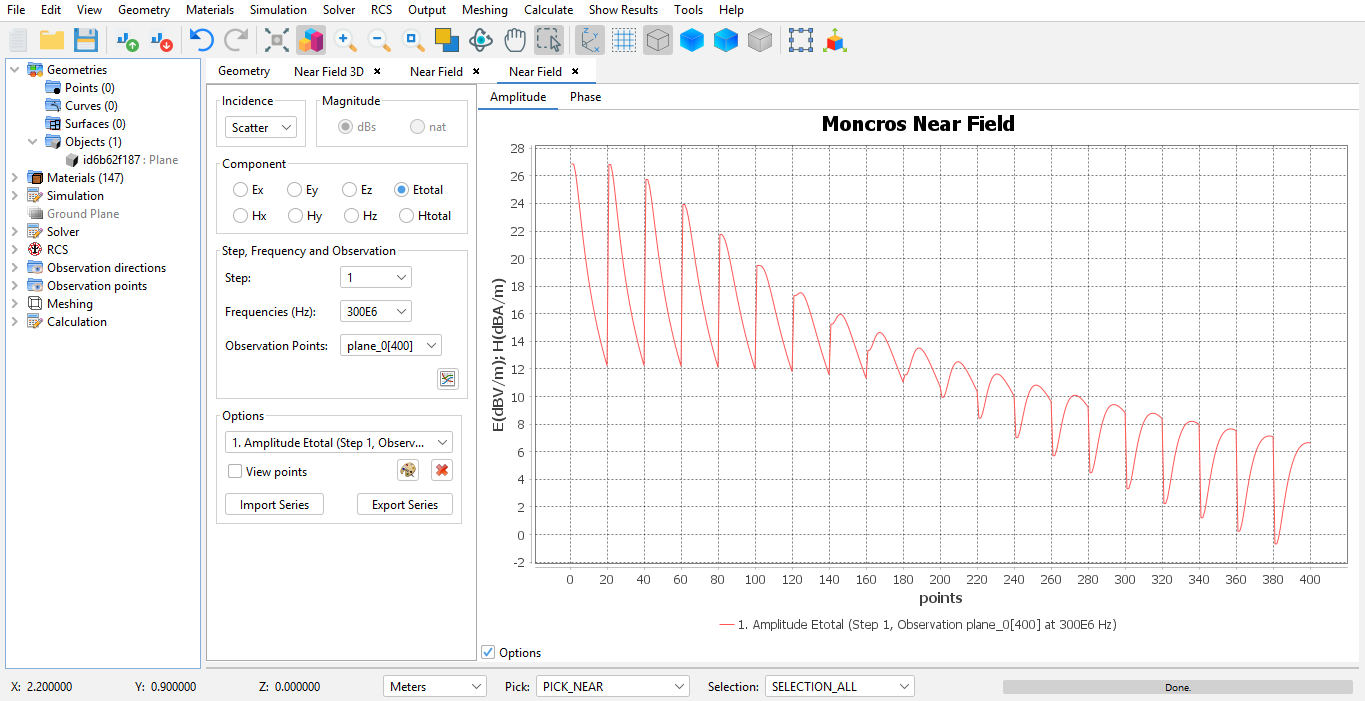Select the Ex component radio button
Image resolution: width=1365 pixels, height=701 pixels.
(x=240, y=190)
